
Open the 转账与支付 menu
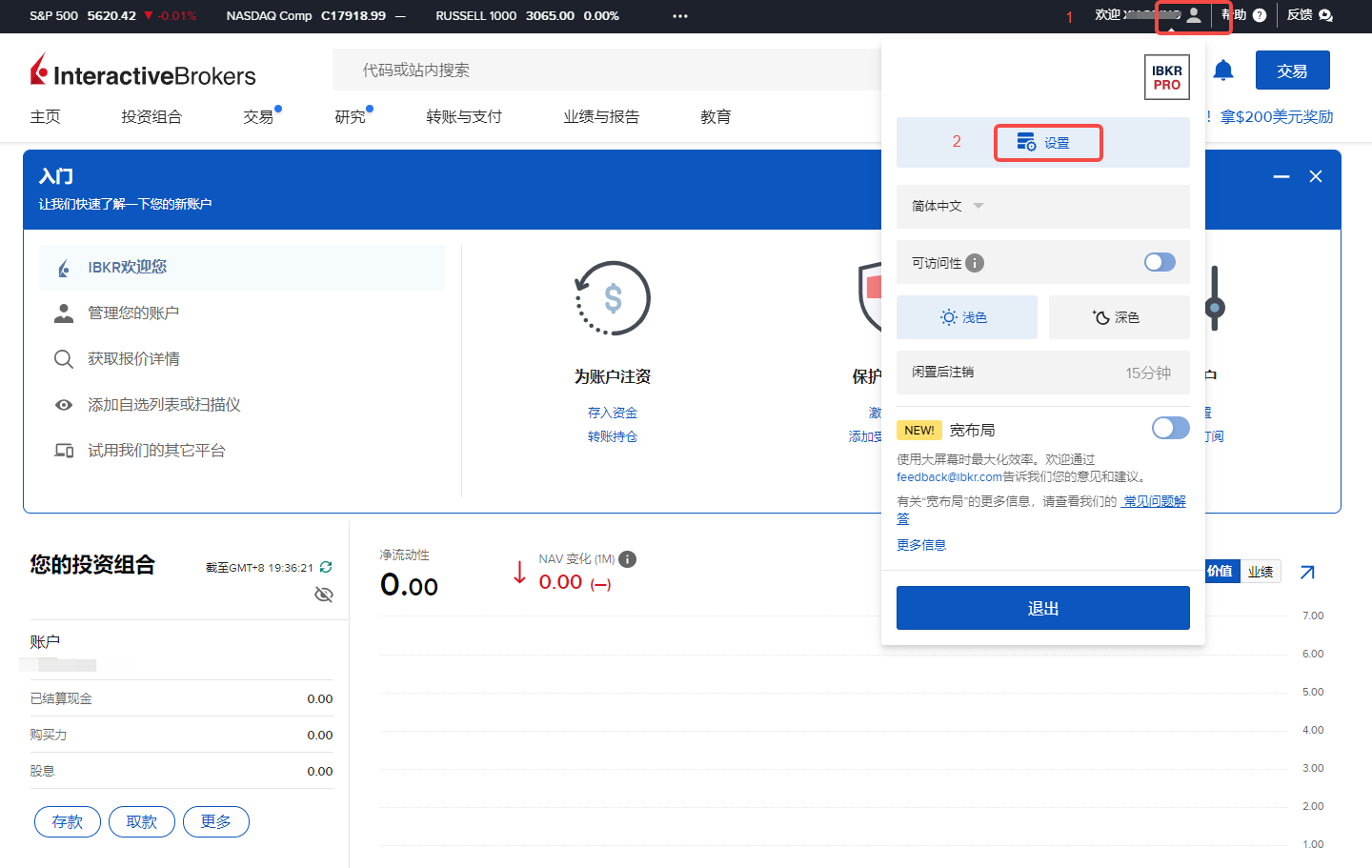[464, 116]
